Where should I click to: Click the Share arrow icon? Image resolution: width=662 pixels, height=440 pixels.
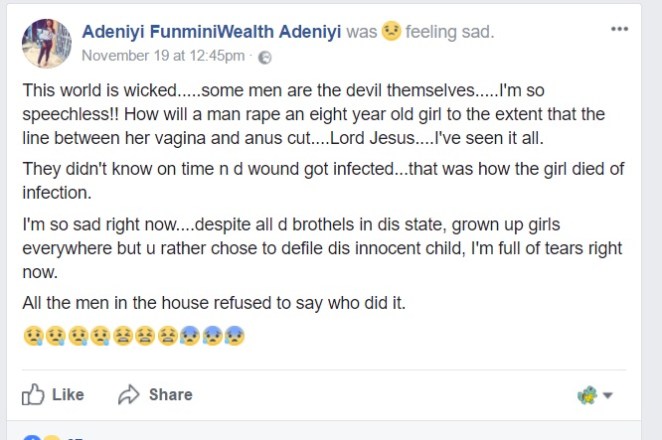tap(128, 394)
